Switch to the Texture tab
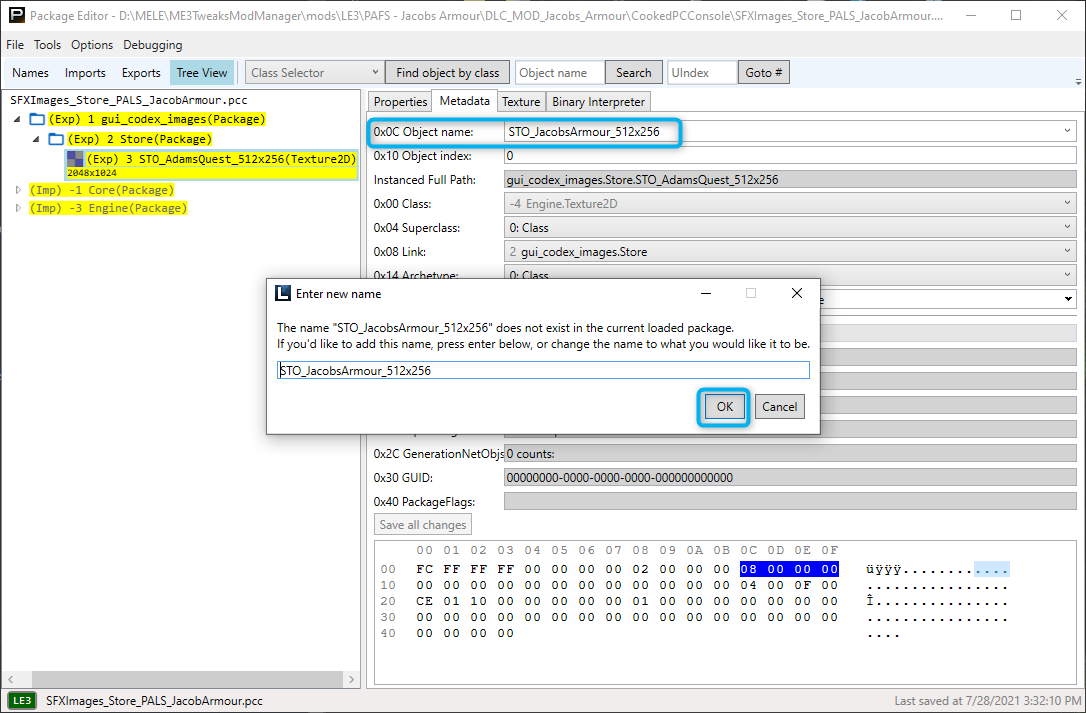Viewport: 1086px width, 713px height. click(x=521, y=102)
